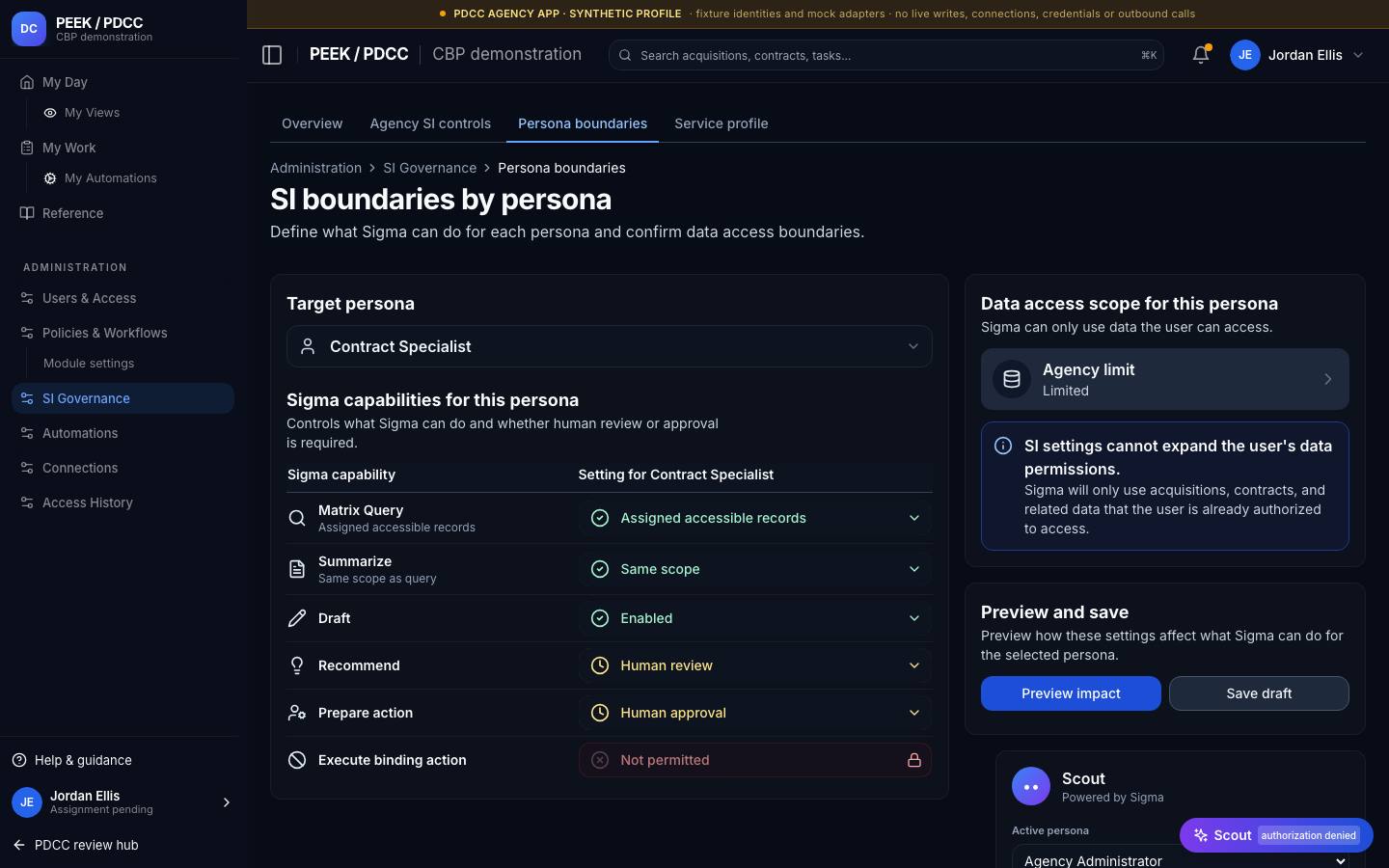The width and height of the screenshot is (1389, 868).
Task: Expand the Jordan Ellis sidebar profile chevron
Action: pos(227,802)
